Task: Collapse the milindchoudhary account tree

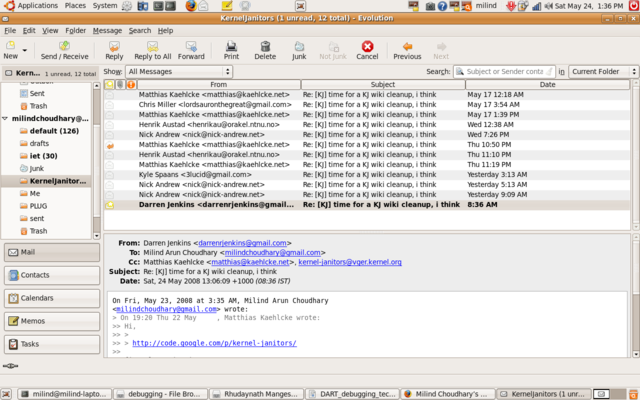Action: (x=5, y=119)
